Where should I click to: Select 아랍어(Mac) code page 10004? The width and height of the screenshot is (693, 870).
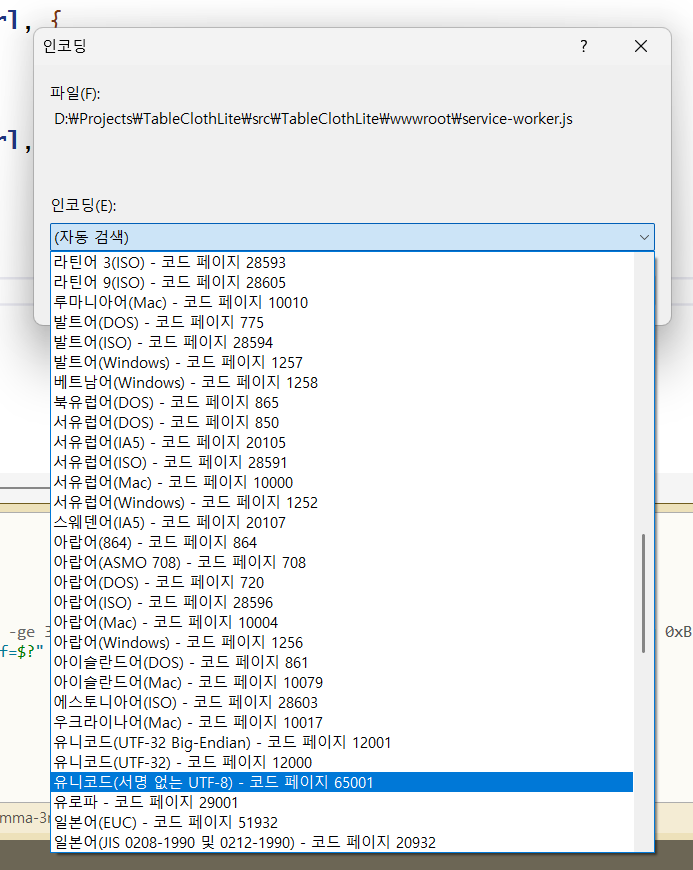coord(342,621)
